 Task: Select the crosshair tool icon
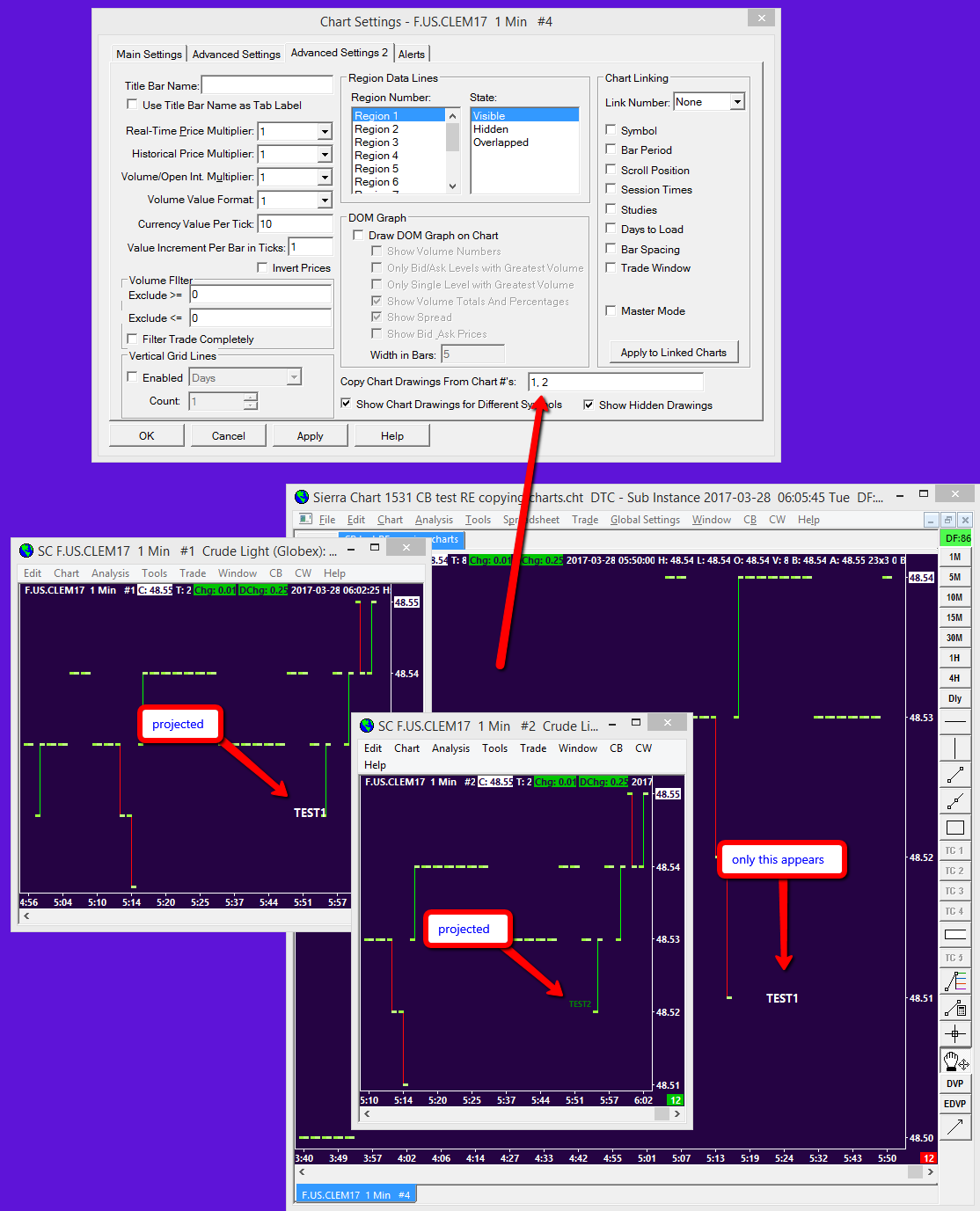click(x=954, y=1034)
